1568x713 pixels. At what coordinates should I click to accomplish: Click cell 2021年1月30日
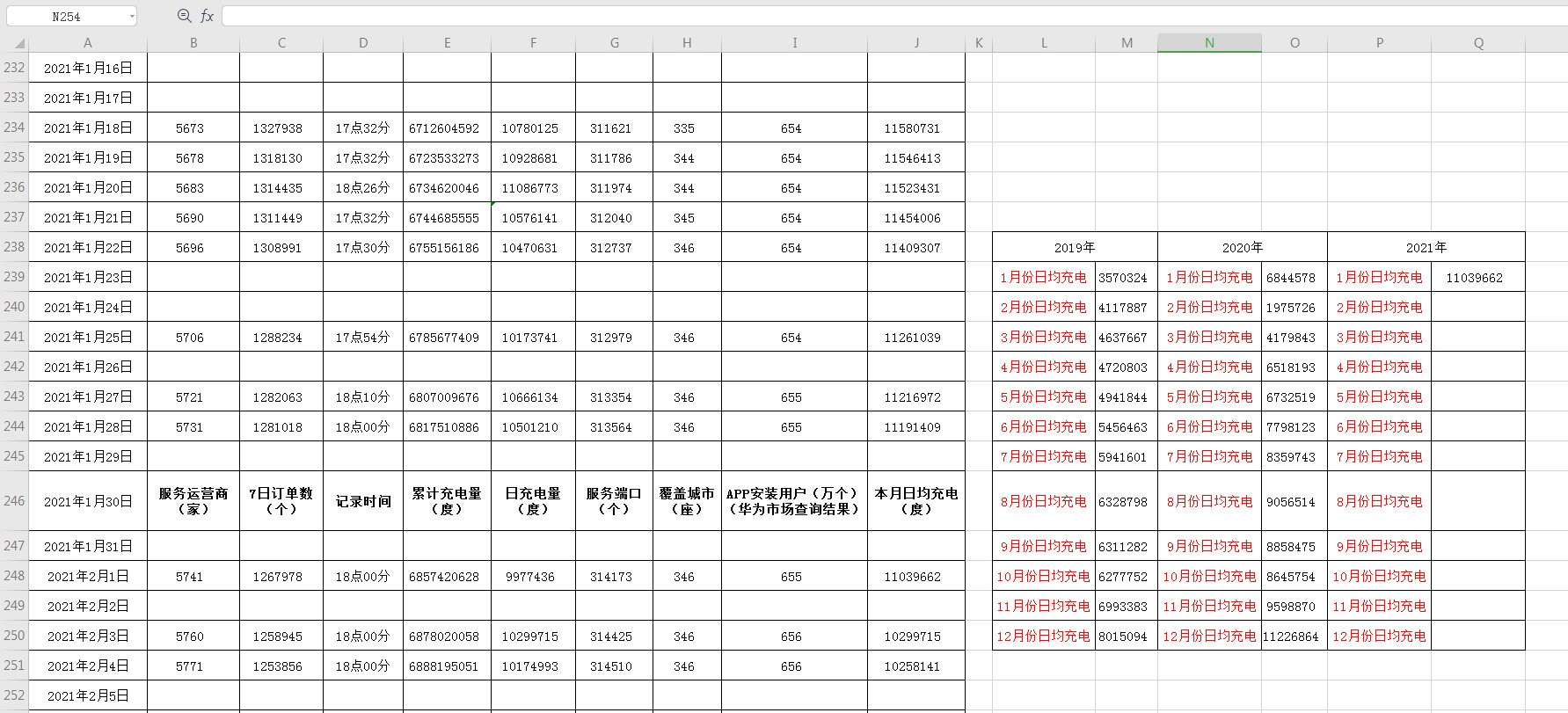(x=88, y=501)
